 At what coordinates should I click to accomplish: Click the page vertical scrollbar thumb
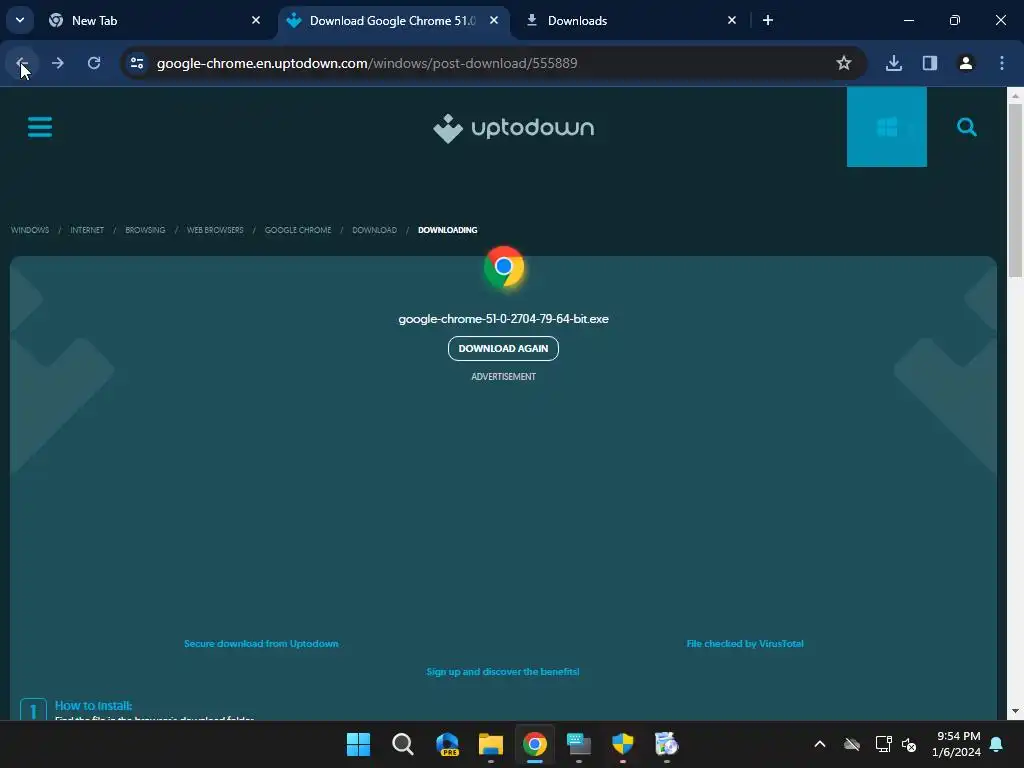1015,189
